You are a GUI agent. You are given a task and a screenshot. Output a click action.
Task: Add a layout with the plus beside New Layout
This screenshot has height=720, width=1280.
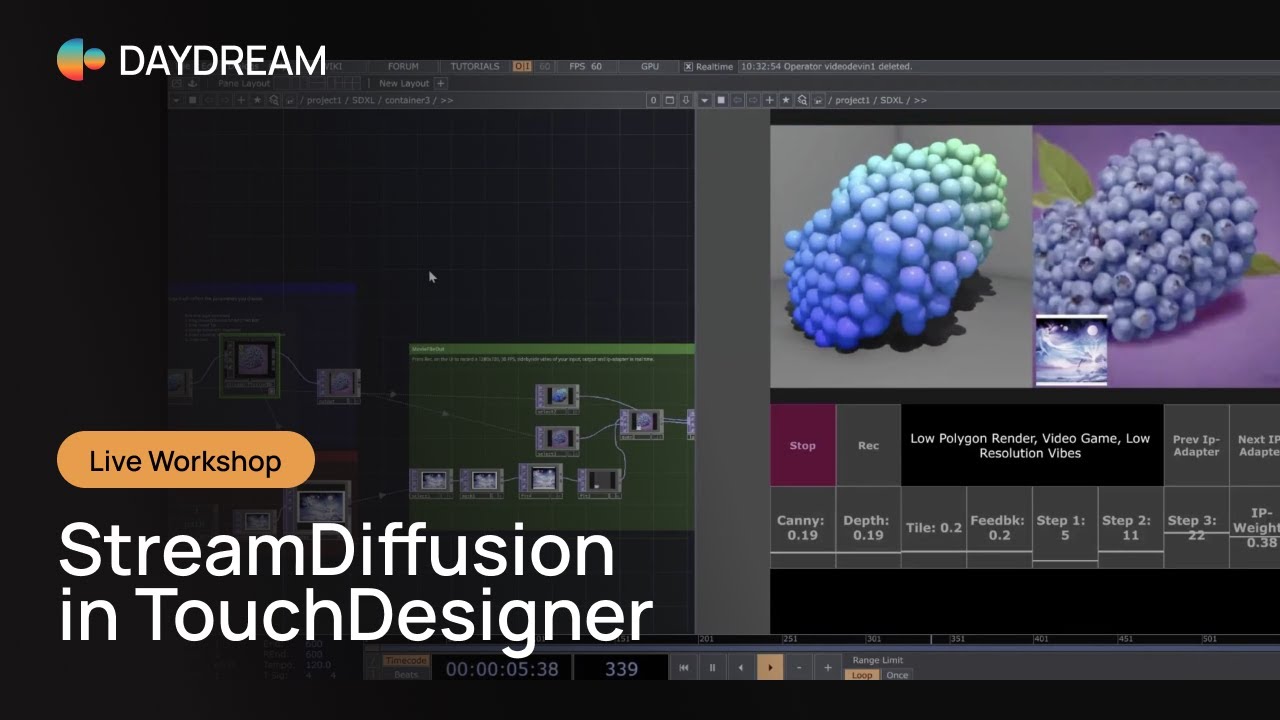click(440, 83)
